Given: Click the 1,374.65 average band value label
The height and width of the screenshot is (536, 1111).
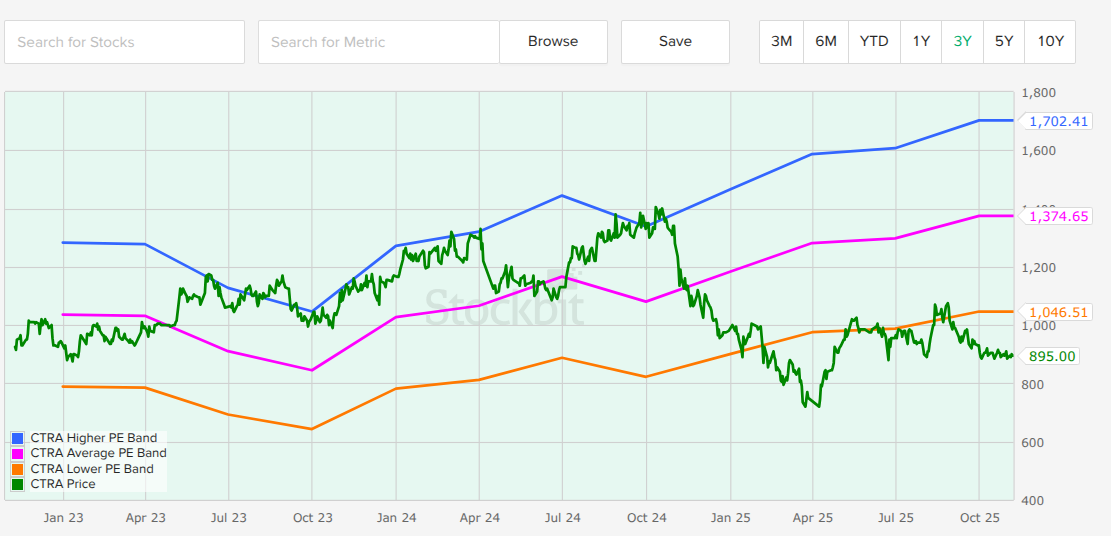Looking at the screenshot, I should click(x=1058, y=216).
